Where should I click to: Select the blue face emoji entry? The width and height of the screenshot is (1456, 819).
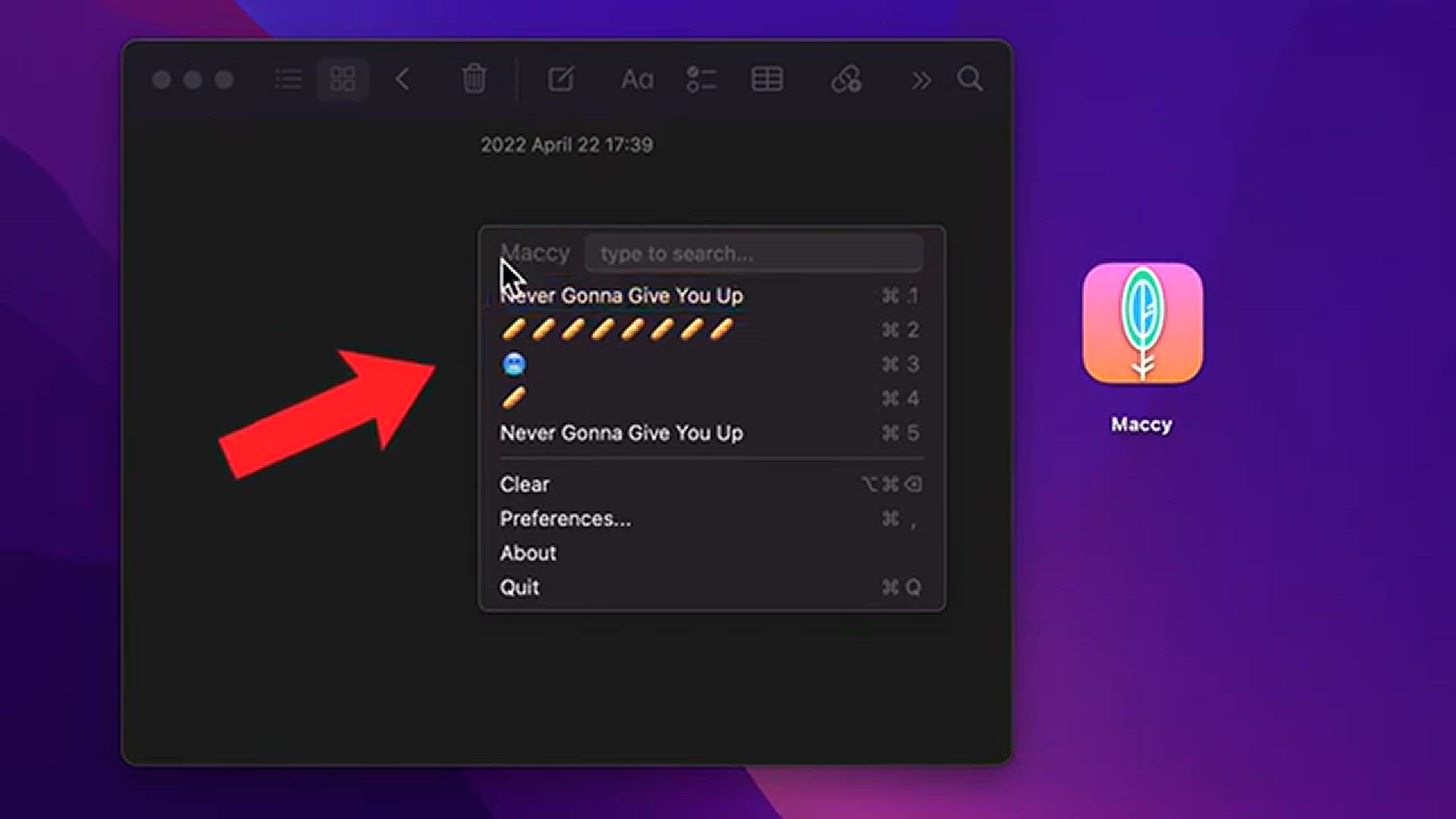(711, 364)
